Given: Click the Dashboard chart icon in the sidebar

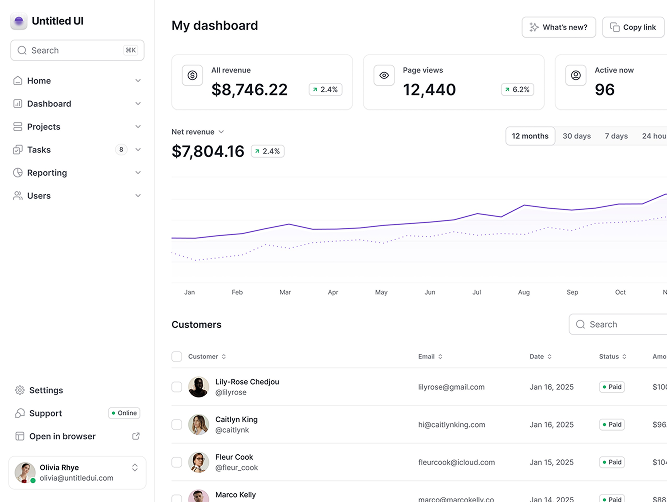Looking at the screenshot, I should tap(17, 103).
